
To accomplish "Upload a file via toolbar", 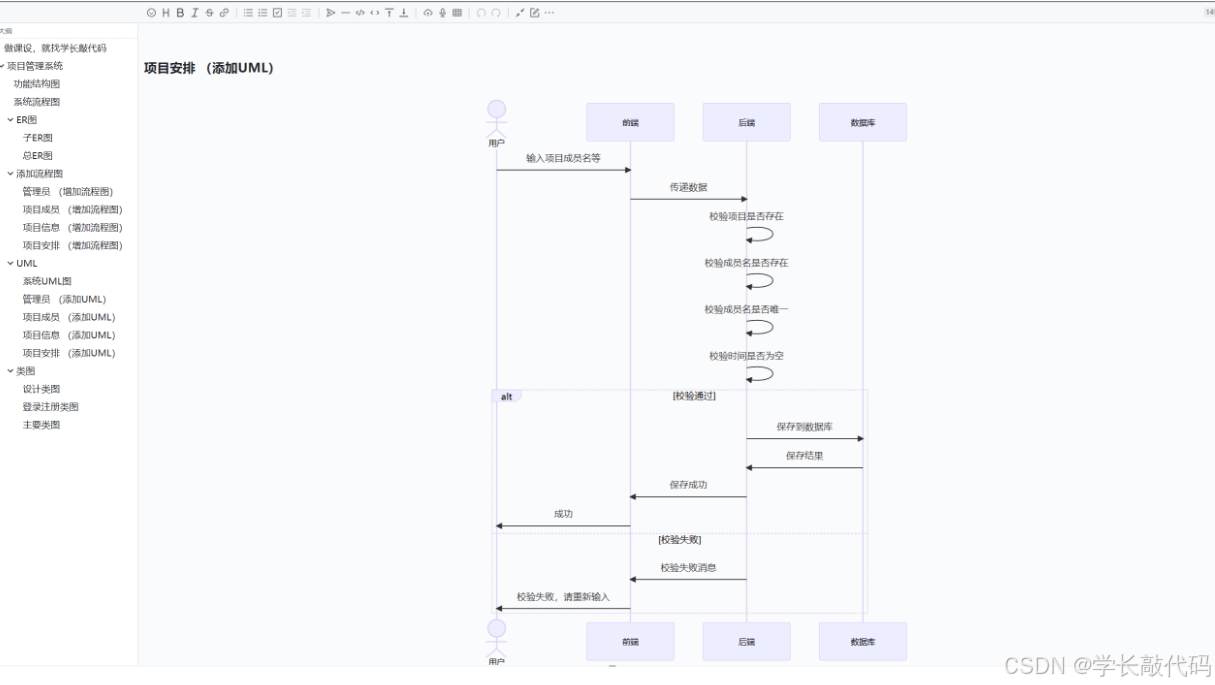I will click(x=428, y=13).
